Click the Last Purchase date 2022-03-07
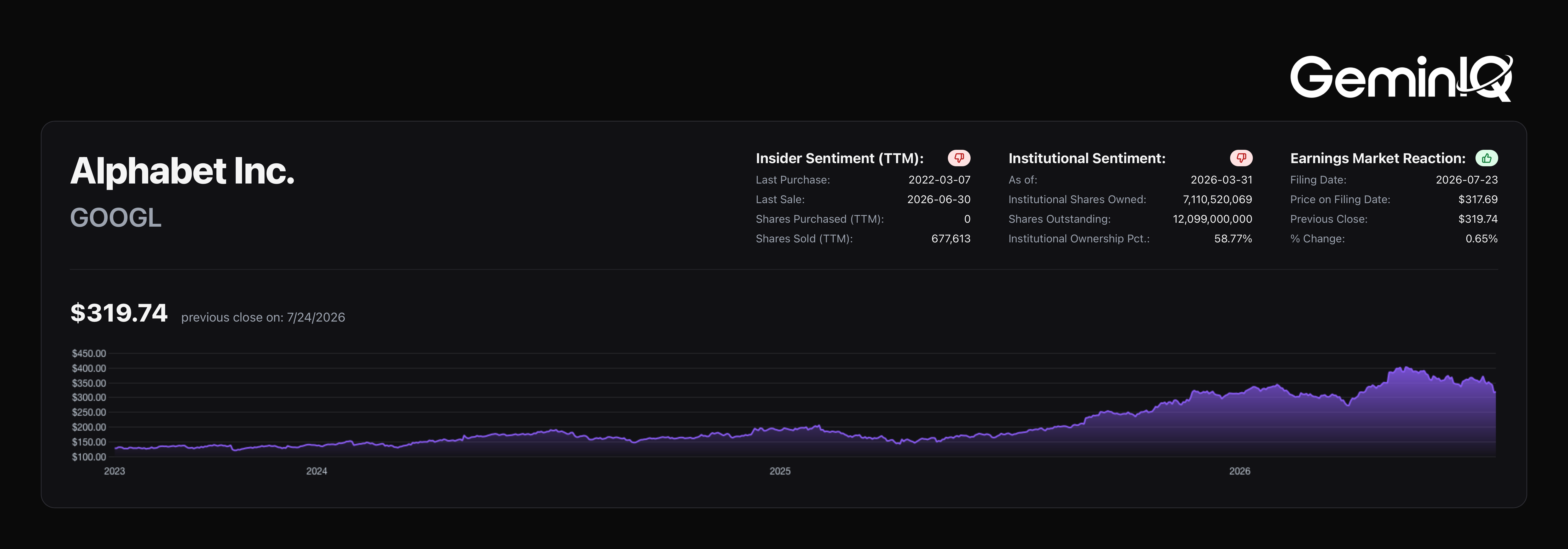Screen dimensions: 1568x549 click(939, 180)
